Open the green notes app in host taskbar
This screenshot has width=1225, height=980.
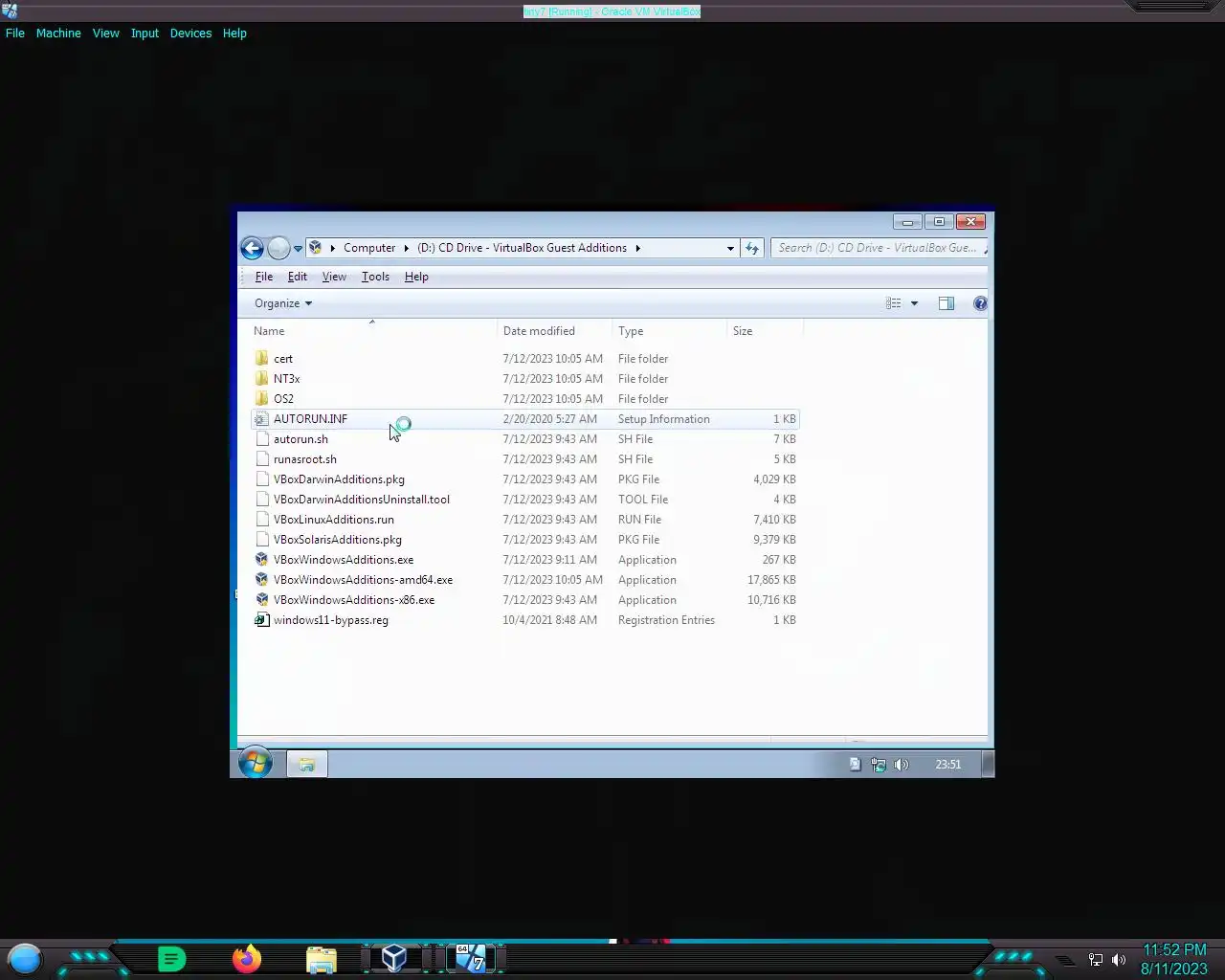[x=171, y=958]
